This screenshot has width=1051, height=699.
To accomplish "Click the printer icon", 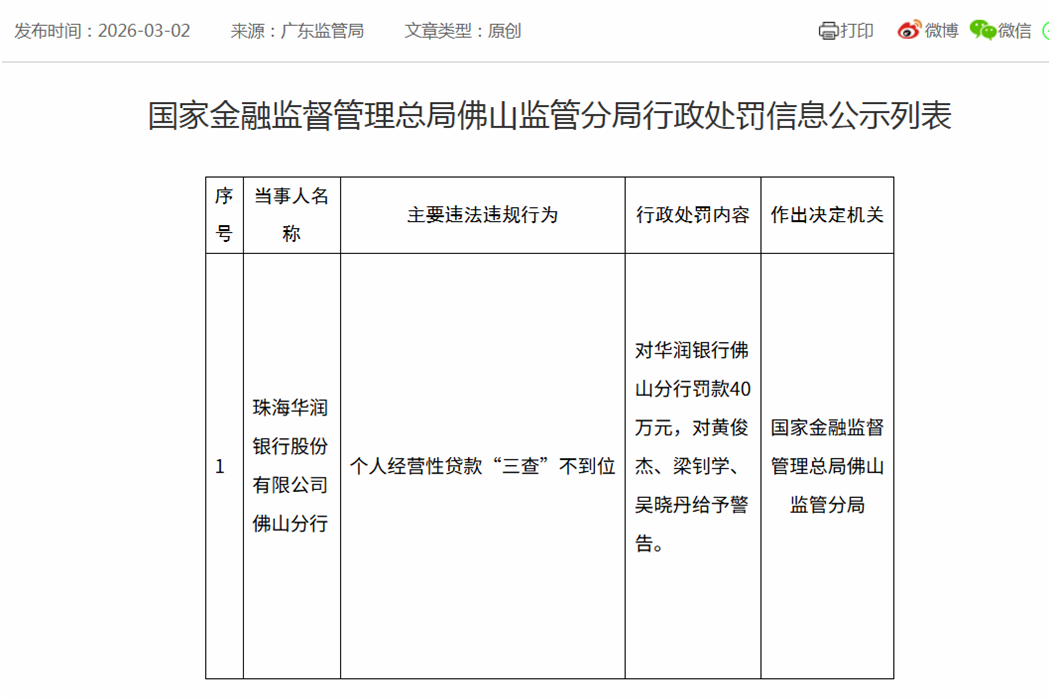I will tap(828, 31).
